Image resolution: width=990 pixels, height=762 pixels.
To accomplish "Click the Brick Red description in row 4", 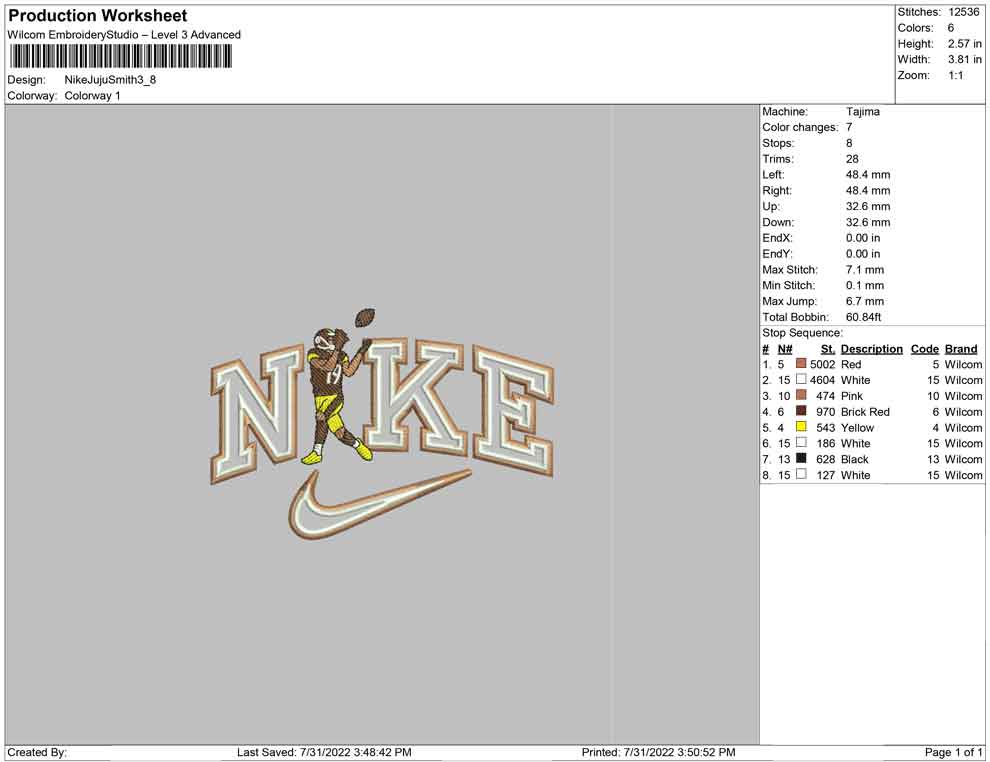I will tap(865, 411).
